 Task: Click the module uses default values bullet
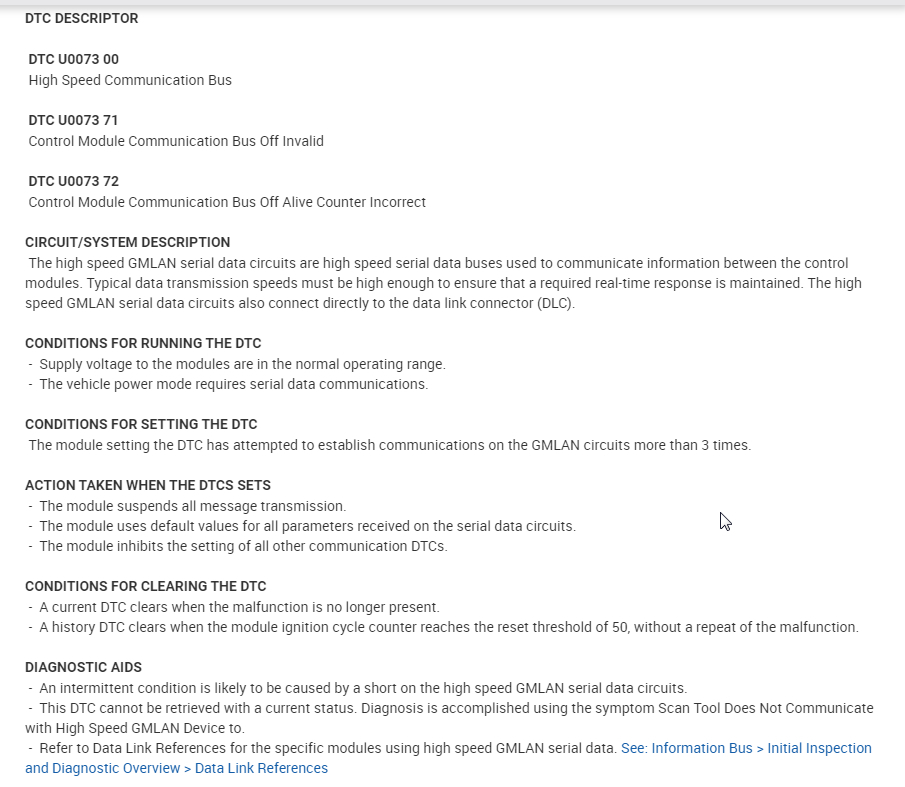[307, 526]
